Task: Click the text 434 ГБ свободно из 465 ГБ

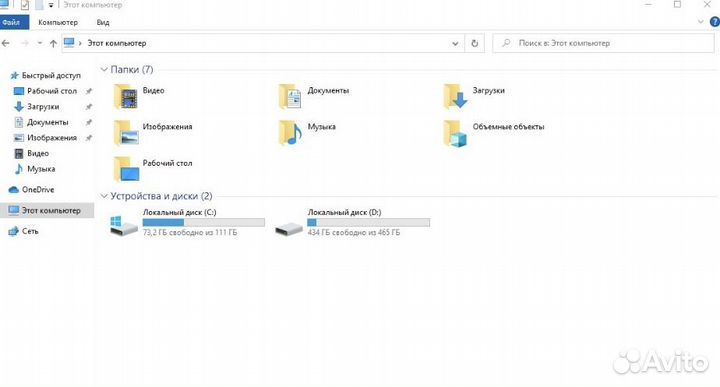Action: (x=354, y=233)
